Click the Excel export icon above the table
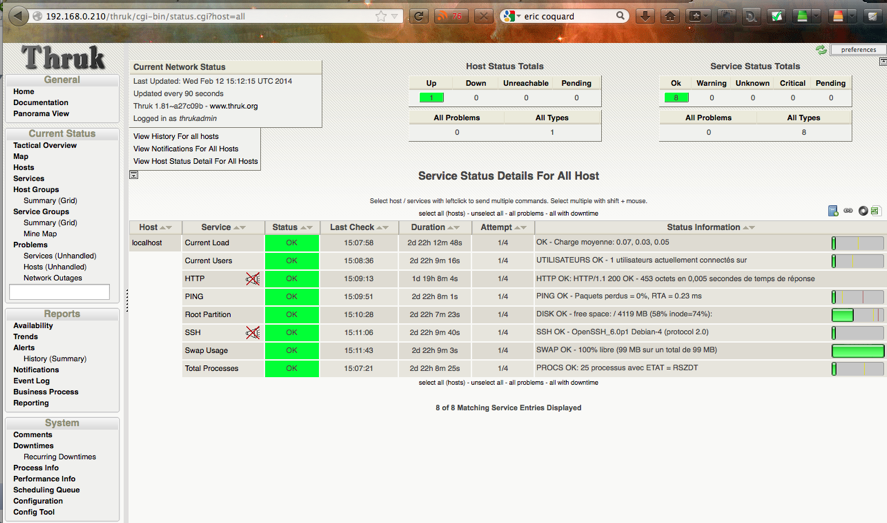 876,211
